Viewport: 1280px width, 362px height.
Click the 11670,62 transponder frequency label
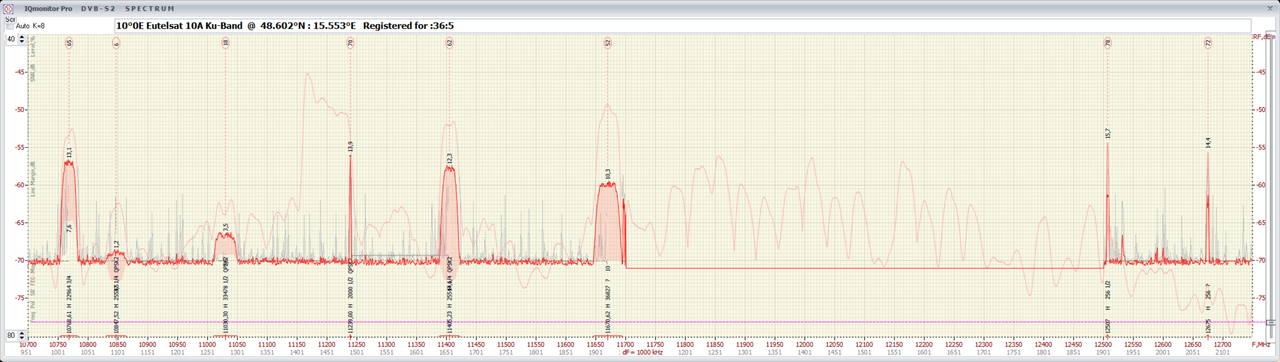(608, 323)
